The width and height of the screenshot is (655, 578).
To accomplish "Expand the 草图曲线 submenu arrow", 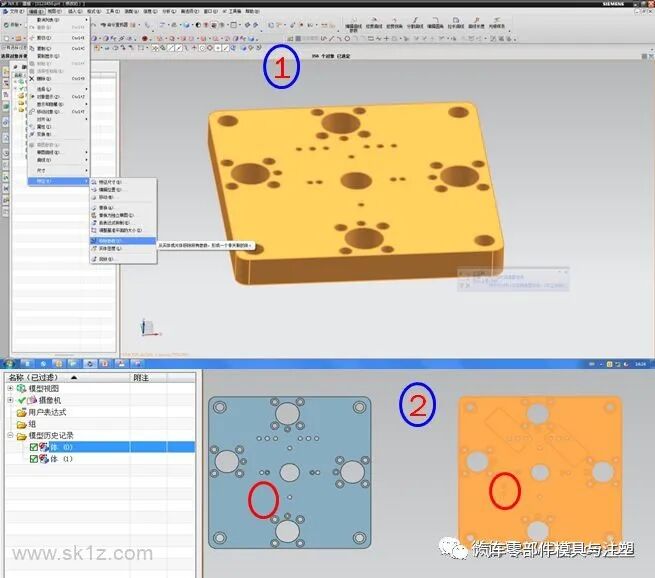I will point(86,152).
